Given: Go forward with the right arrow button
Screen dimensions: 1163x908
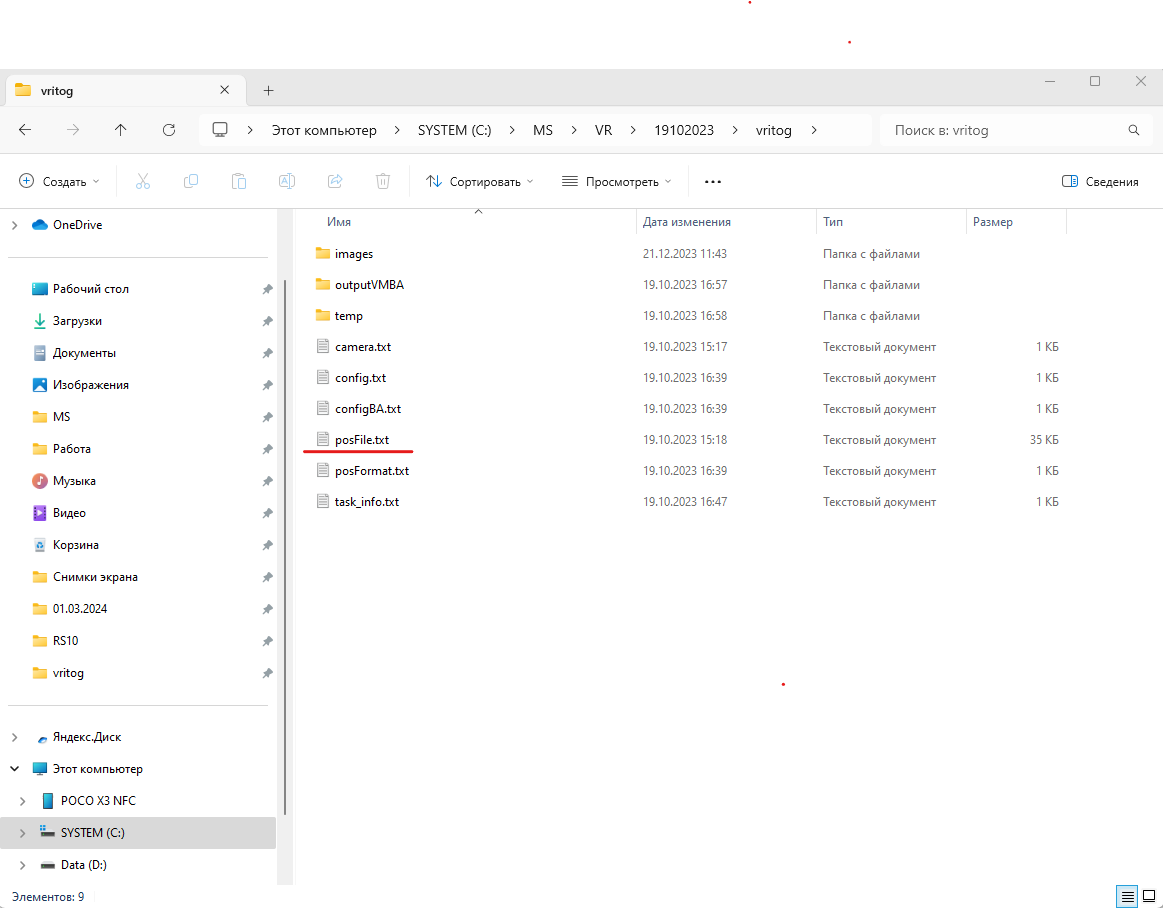Looking at the screenshot, I should (x=73, y=130).
